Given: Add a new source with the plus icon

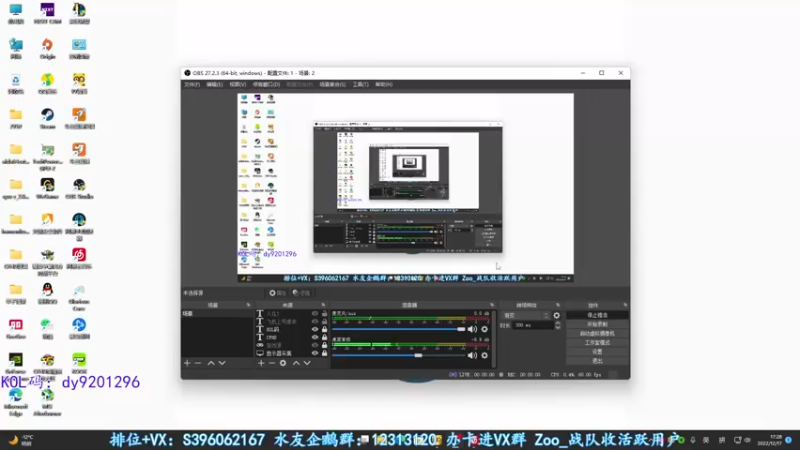Looking at the screenshot, I should (261, 363).
